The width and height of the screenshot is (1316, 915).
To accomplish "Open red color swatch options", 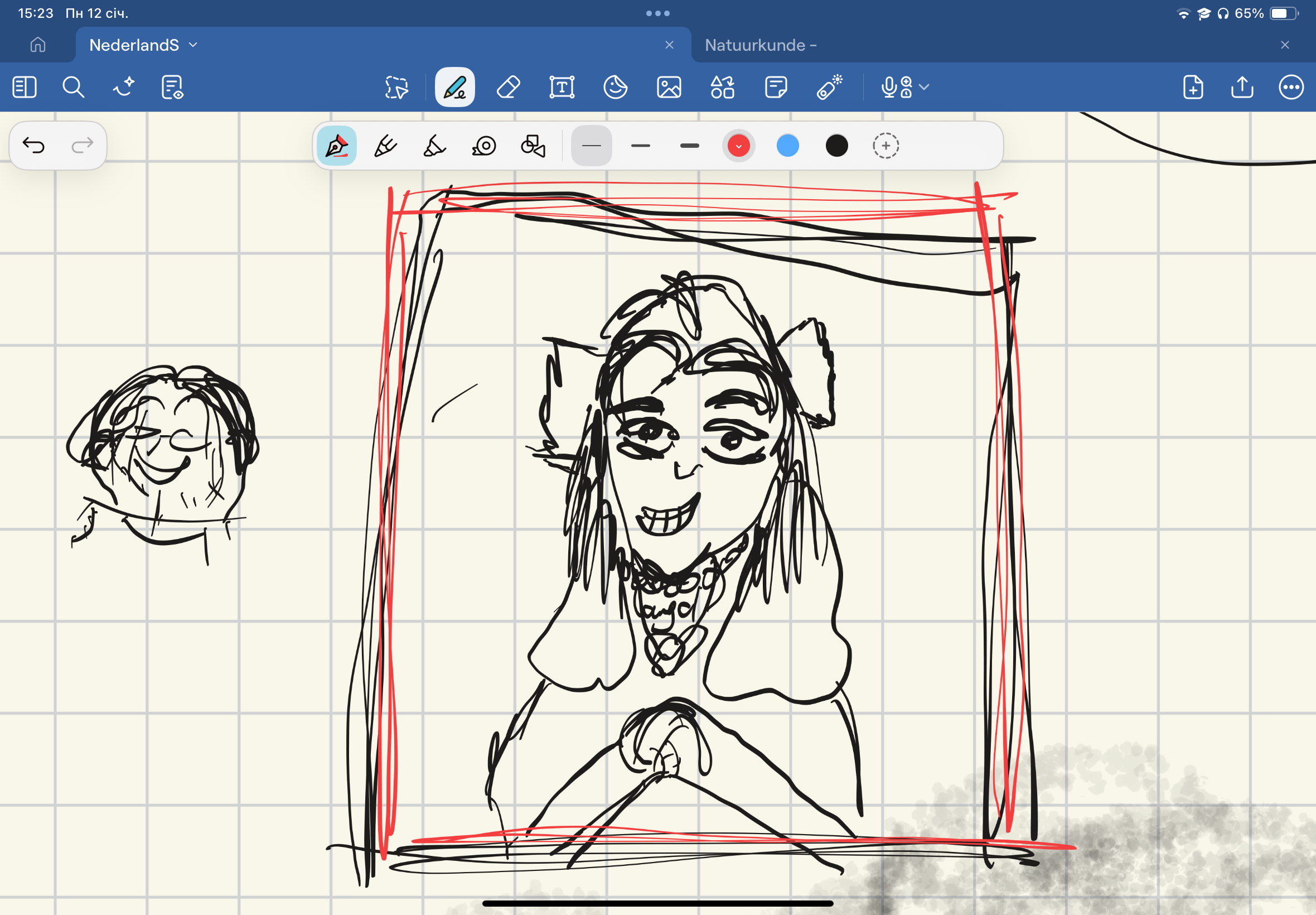I will click(x=738, y=146).
